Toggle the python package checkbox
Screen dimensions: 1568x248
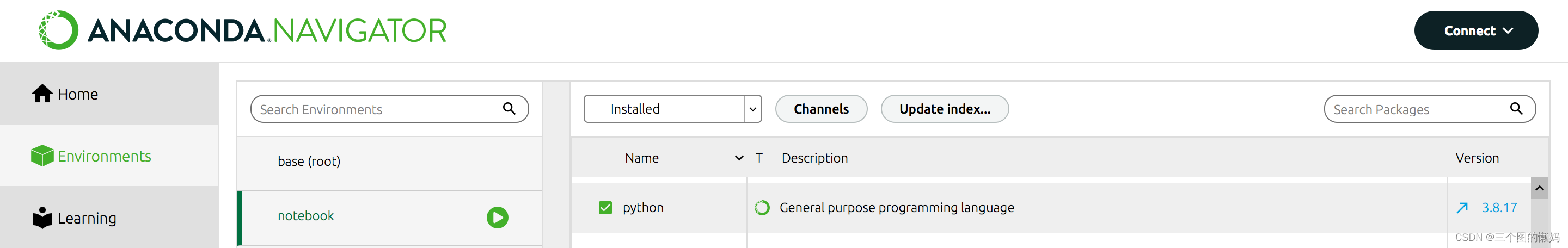(605, 208)
